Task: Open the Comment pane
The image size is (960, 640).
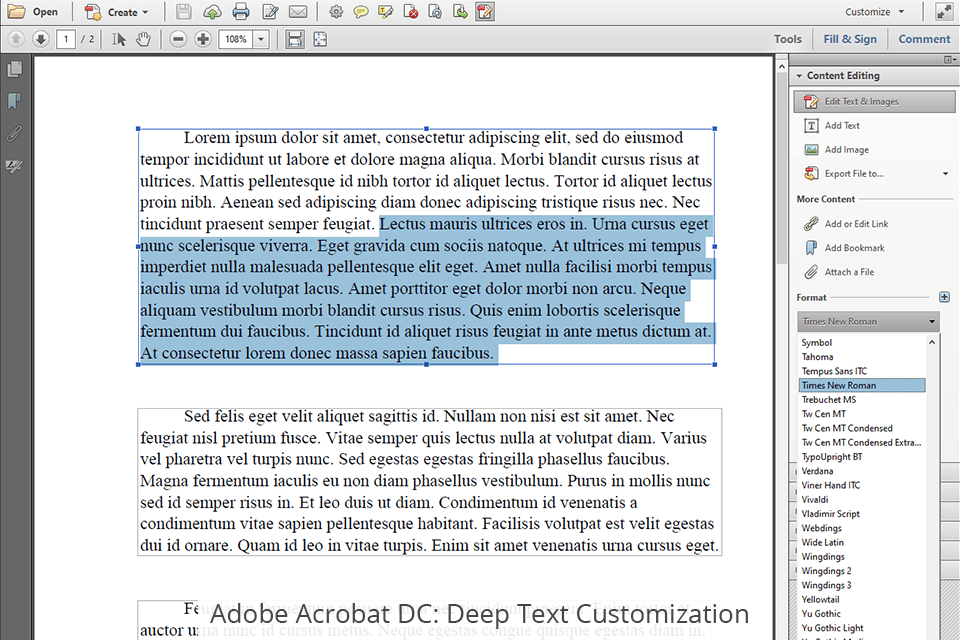Action: [924, 39]
